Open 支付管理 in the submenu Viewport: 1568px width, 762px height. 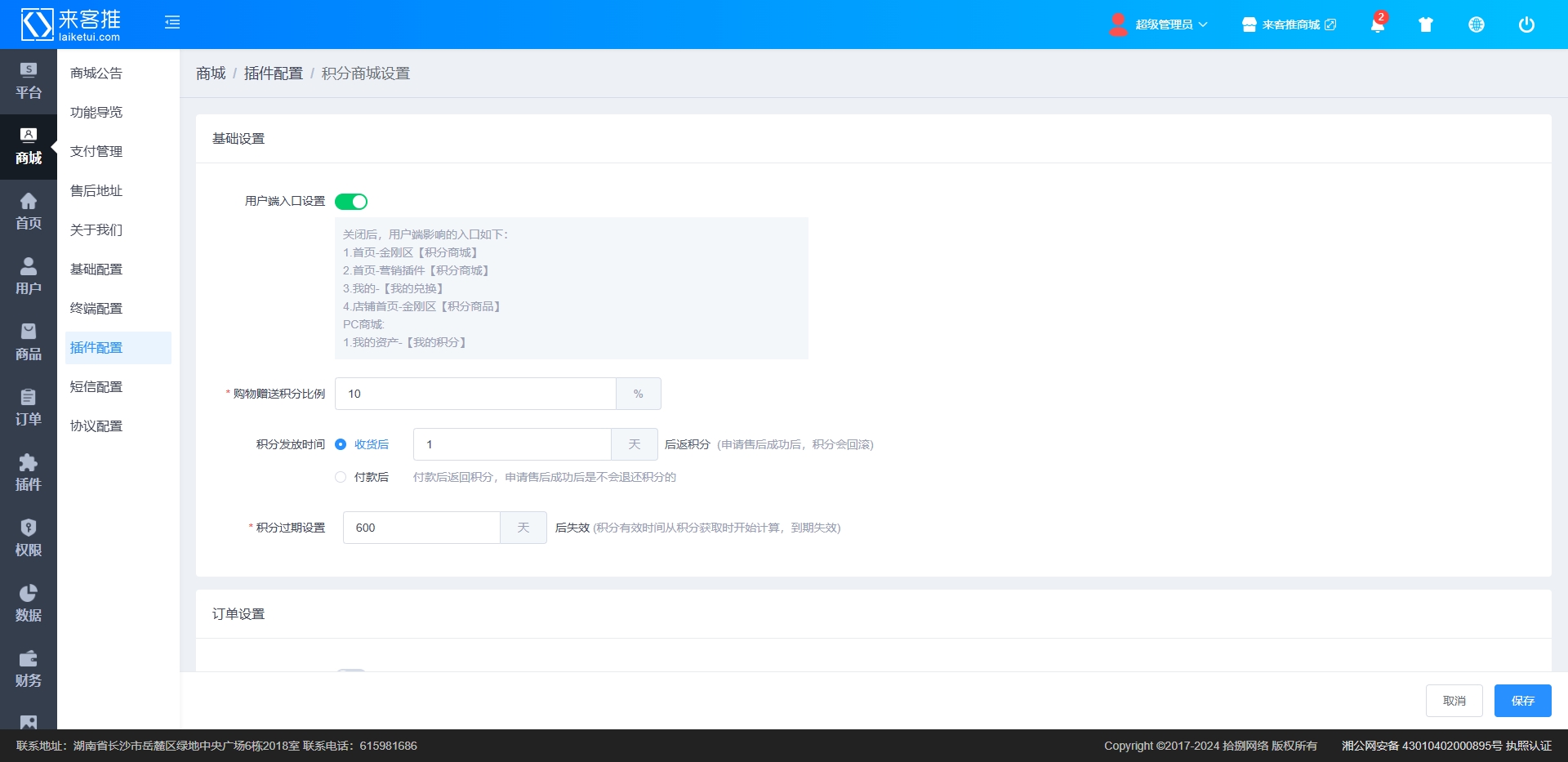pos(96,151)
